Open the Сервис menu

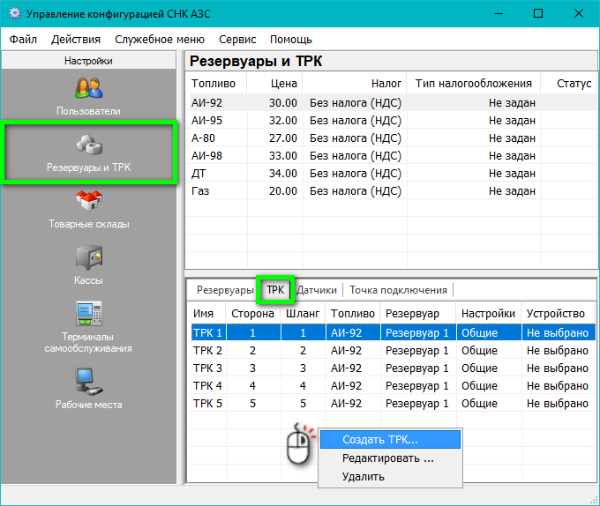(x=237, y=39)
